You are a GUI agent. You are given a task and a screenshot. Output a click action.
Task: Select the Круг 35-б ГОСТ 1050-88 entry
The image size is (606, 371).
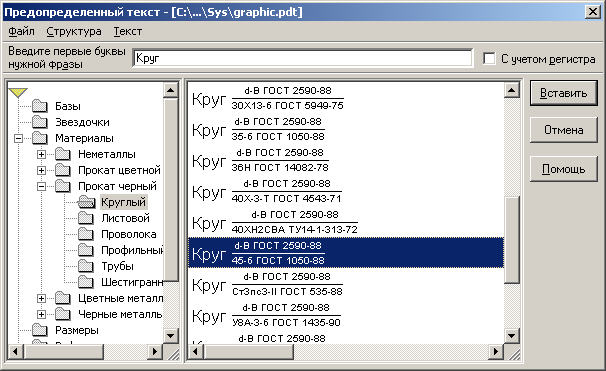[x=346, y=129]
